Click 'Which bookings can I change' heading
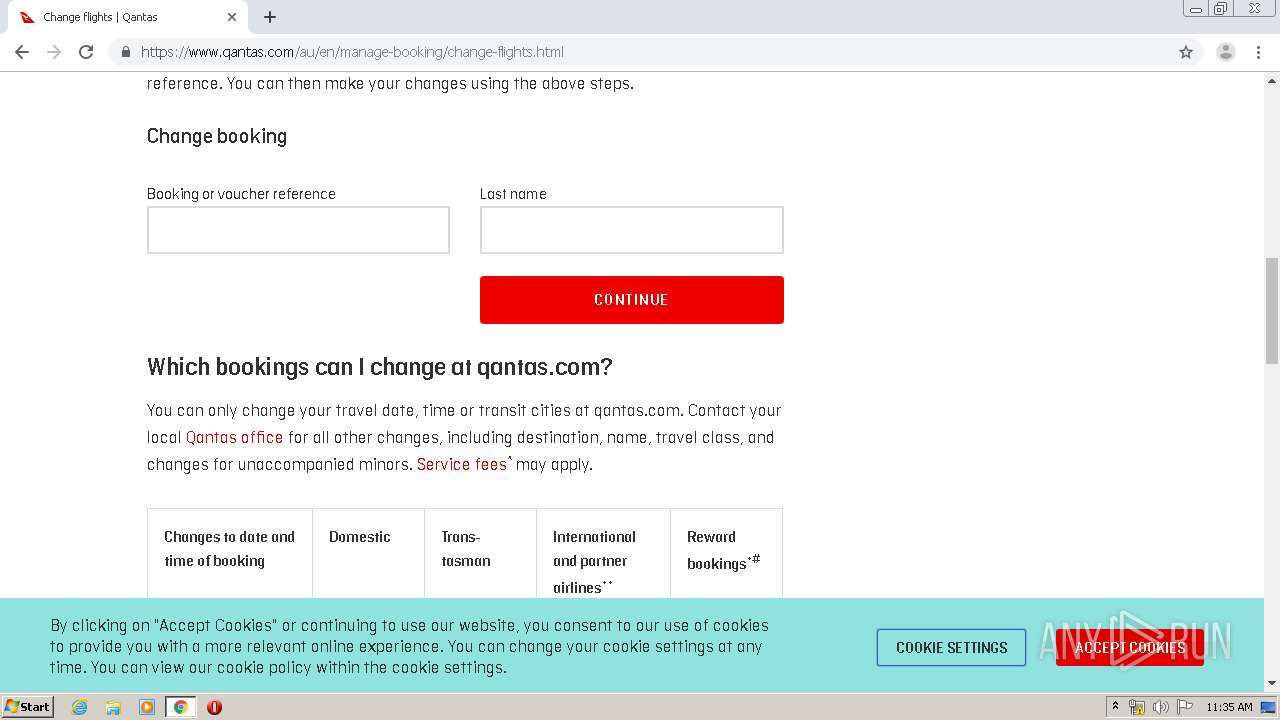This screenshot has height=720, width=1280. click(379, 367)
